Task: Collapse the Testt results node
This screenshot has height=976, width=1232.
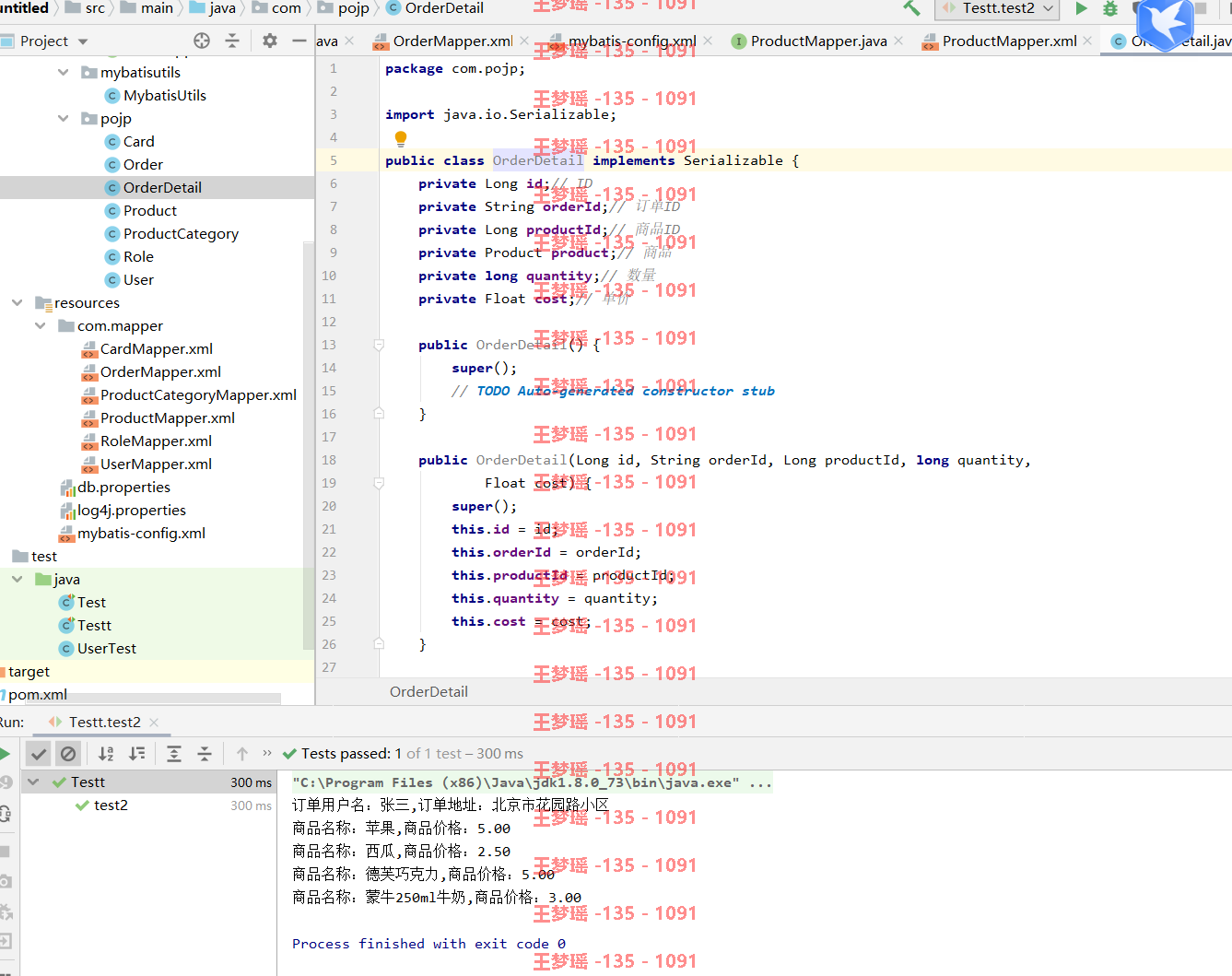Action: pyautogui.click(x=34, y=782)
